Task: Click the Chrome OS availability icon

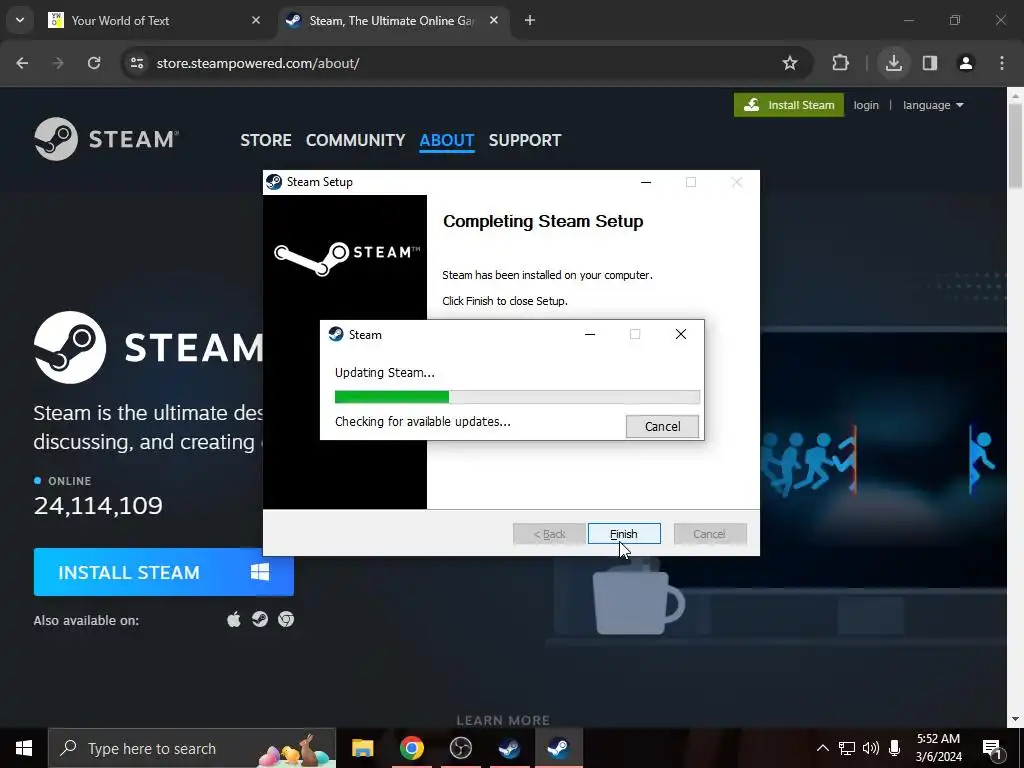Action: [x=286, y=619]
